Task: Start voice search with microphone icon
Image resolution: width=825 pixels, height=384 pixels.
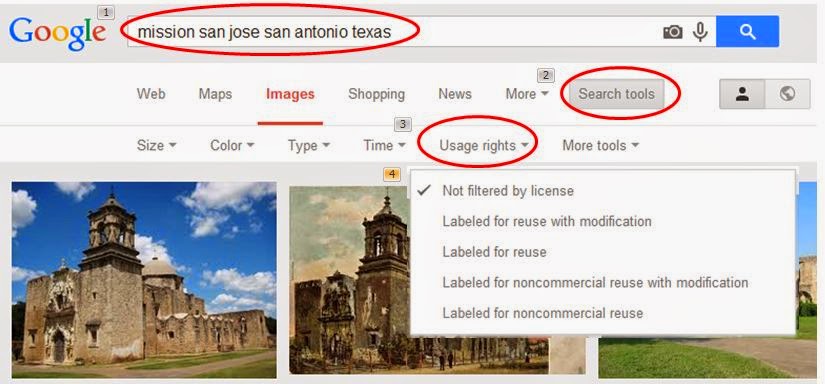Action: pos(700,32)
